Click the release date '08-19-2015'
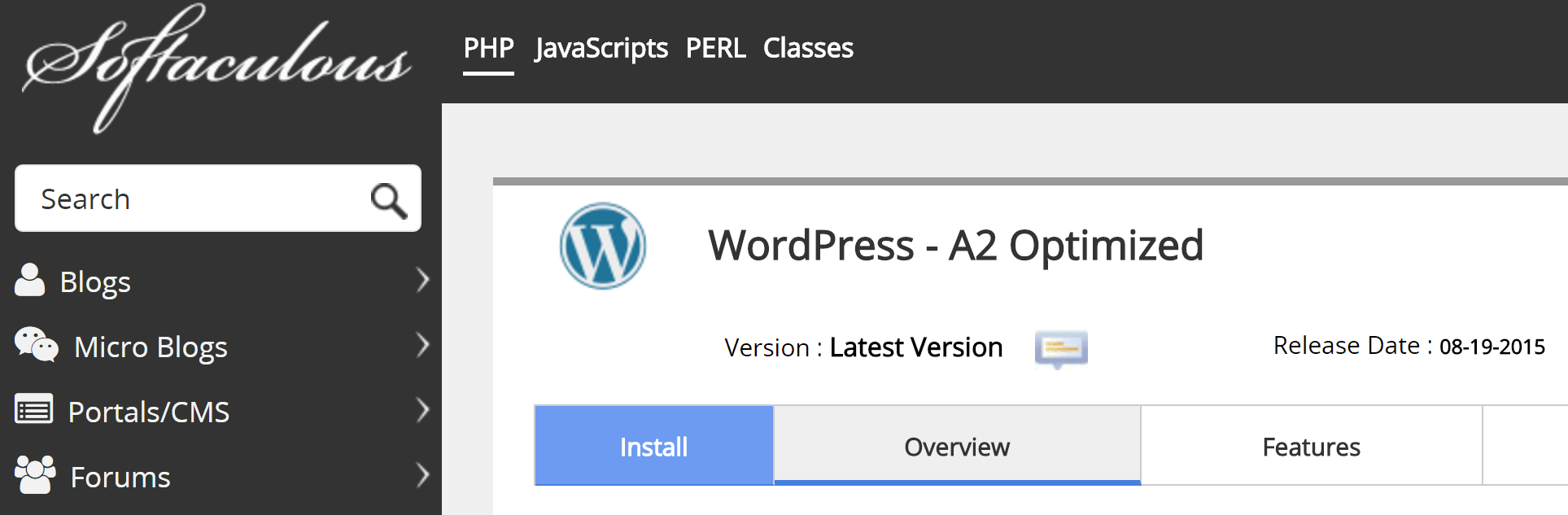This screenshot has width=1568, height=515. point(1492,347)
